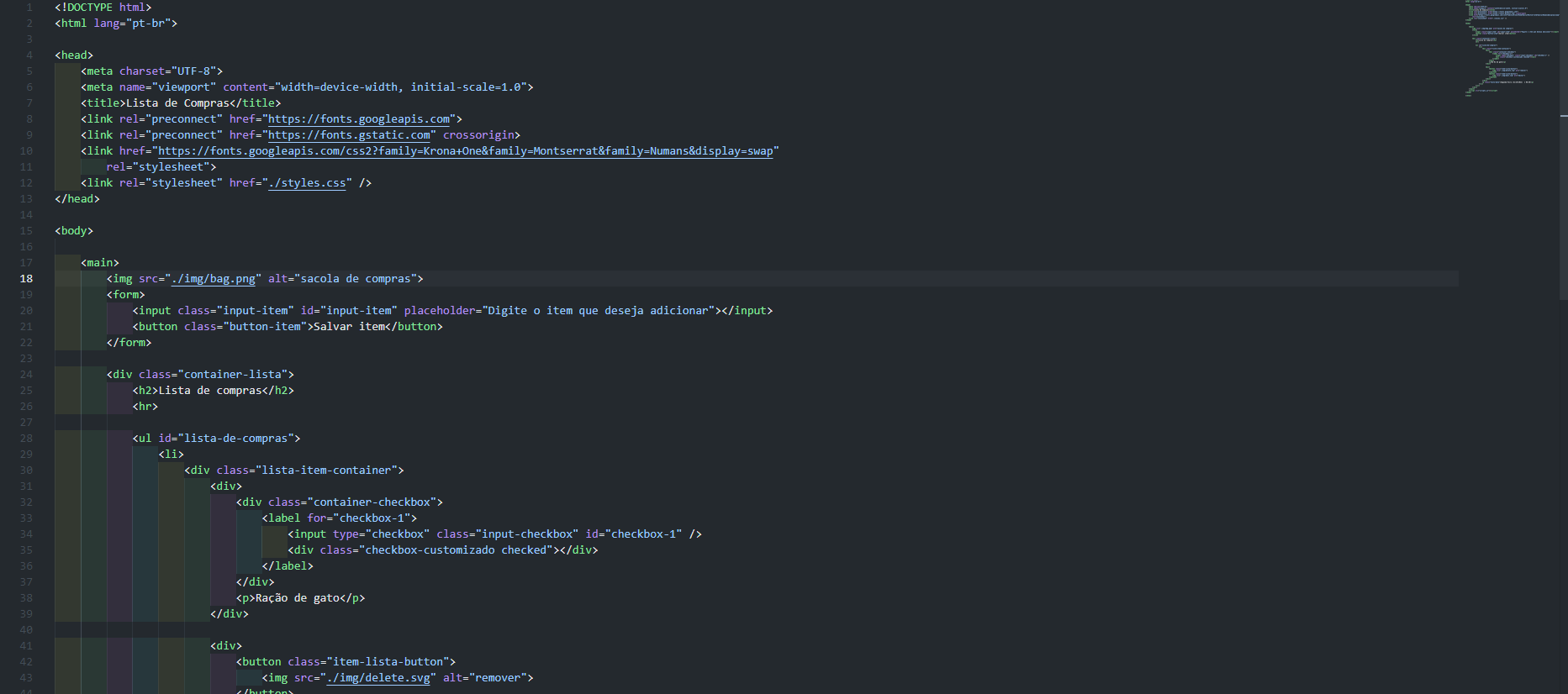Viewport: 1568px width, 694px height.
Task: Click the html lang="pt-br" tag
Action: [116, 24]
